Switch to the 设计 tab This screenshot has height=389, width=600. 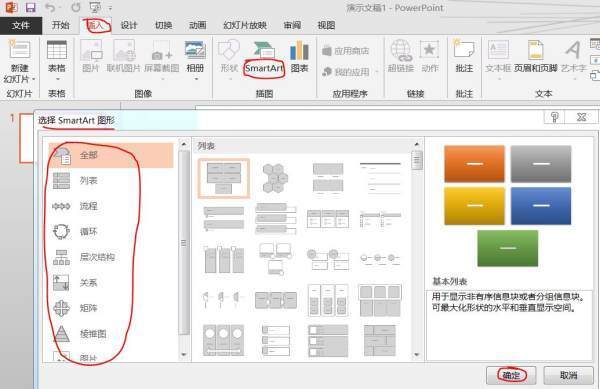129,26
